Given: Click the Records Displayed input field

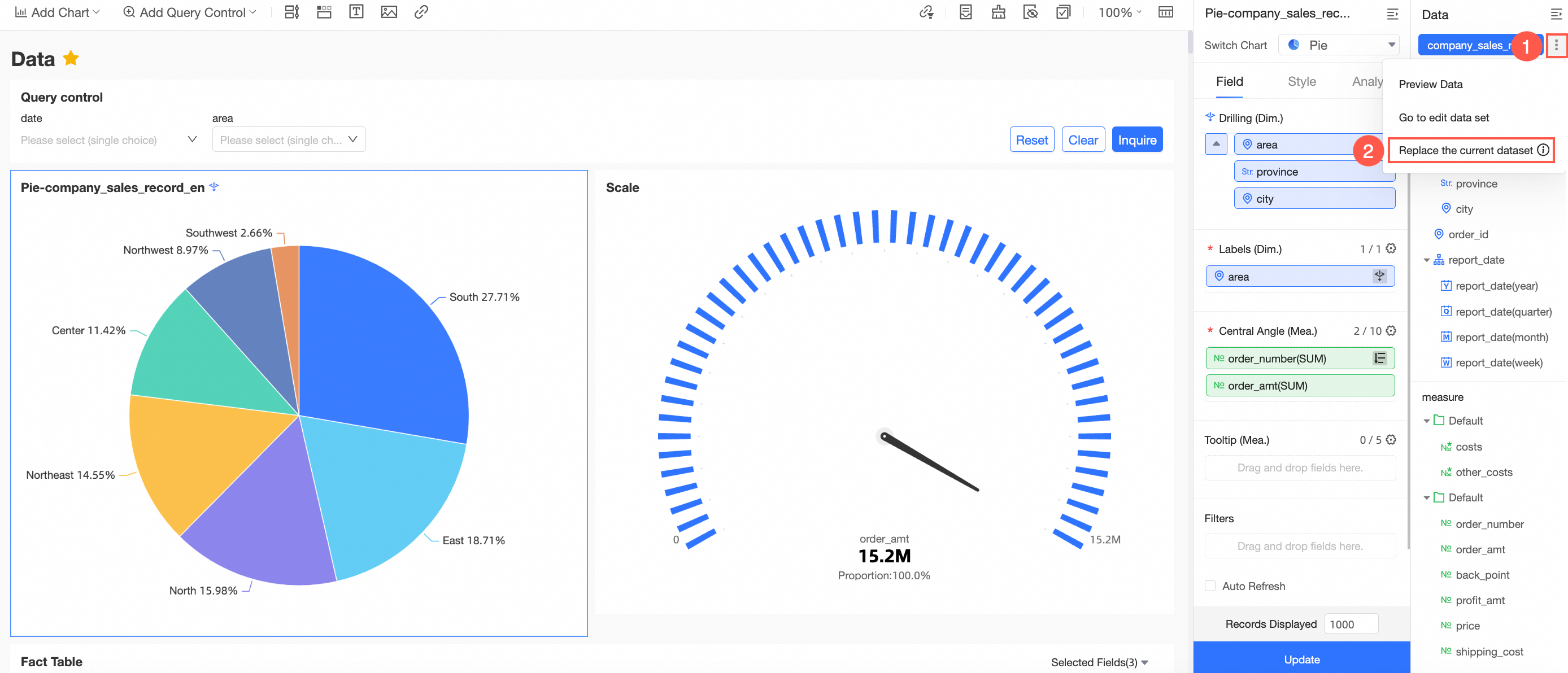Looking at the screenshot, I should 1351,624.
